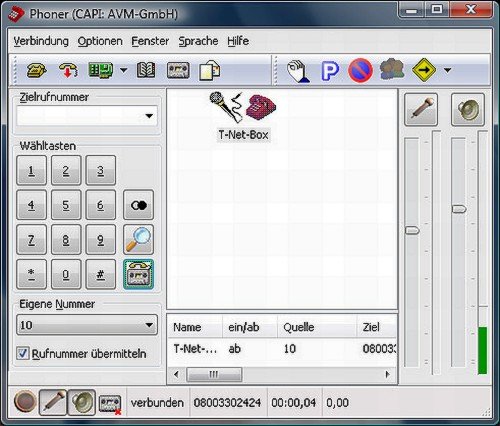Screen dimensions: 500x426
Task: Open the Optionen menu
Action: coord(100,41)
